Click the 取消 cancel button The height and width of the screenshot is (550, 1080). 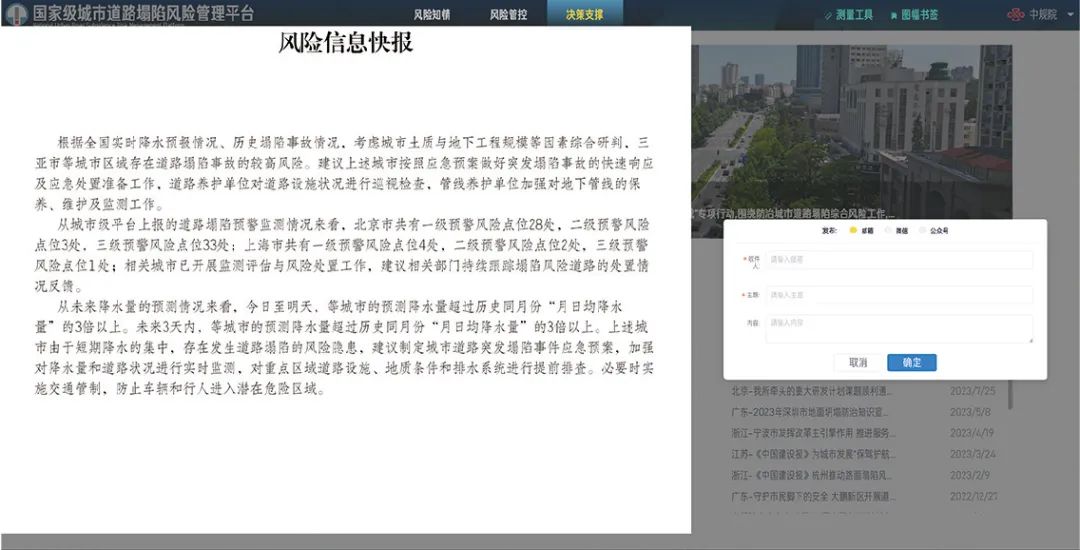coord(857,362)
